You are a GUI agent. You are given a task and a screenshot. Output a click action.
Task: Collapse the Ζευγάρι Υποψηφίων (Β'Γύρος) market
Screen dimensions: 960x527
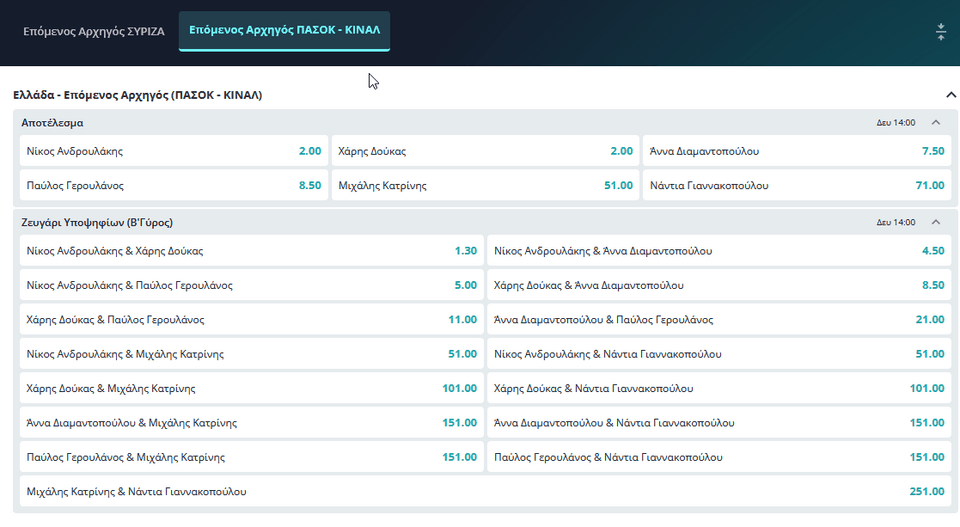click(x=936, y=222)
